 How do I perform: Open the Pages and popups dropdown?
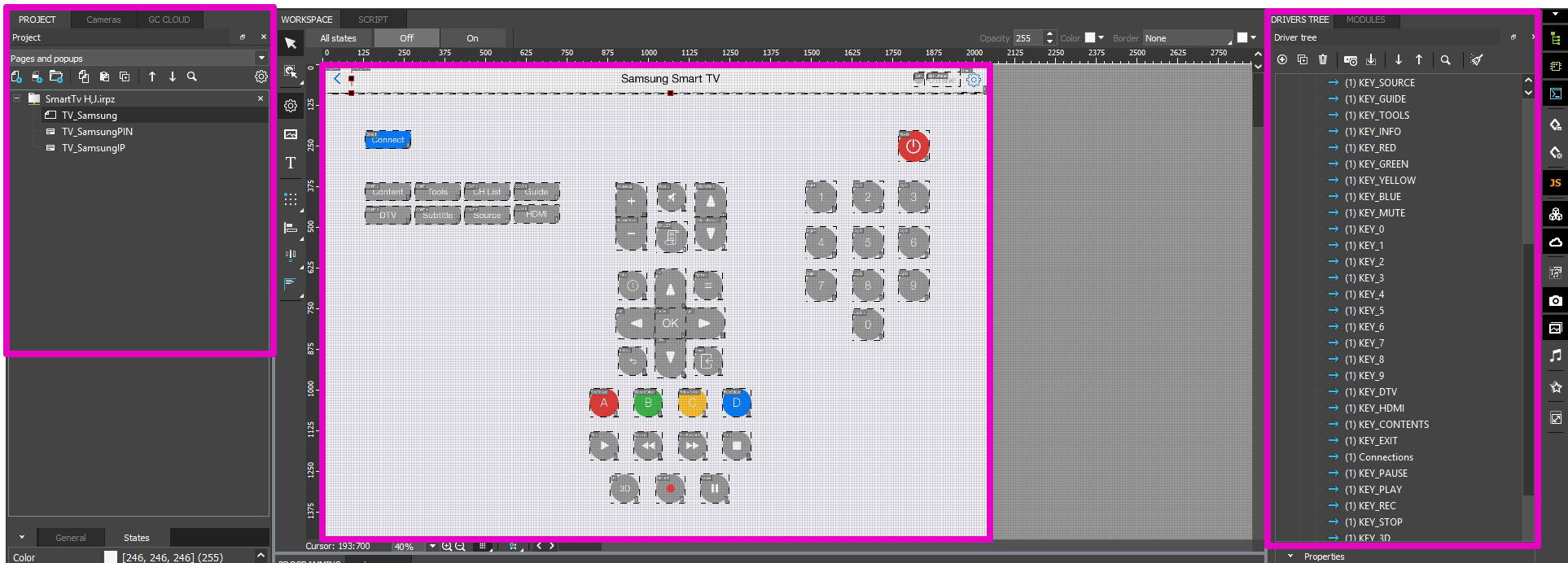261,59
